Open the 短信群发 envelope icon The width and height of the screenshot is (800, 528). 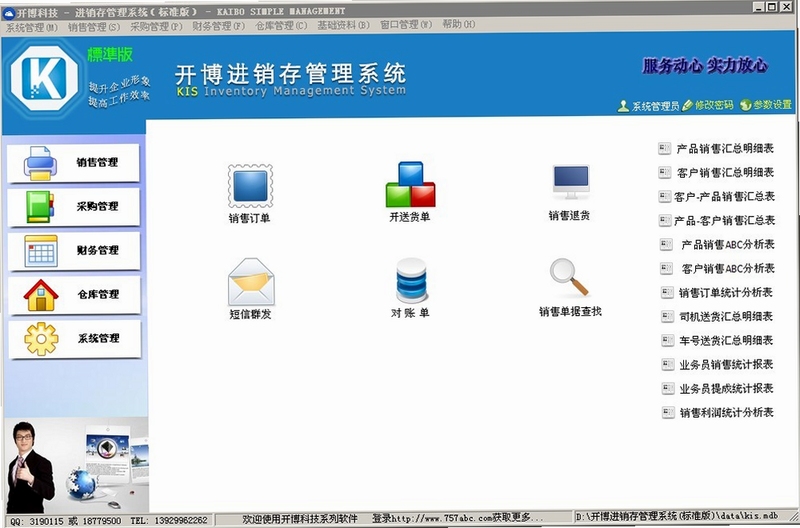click(x=251, y=281)
